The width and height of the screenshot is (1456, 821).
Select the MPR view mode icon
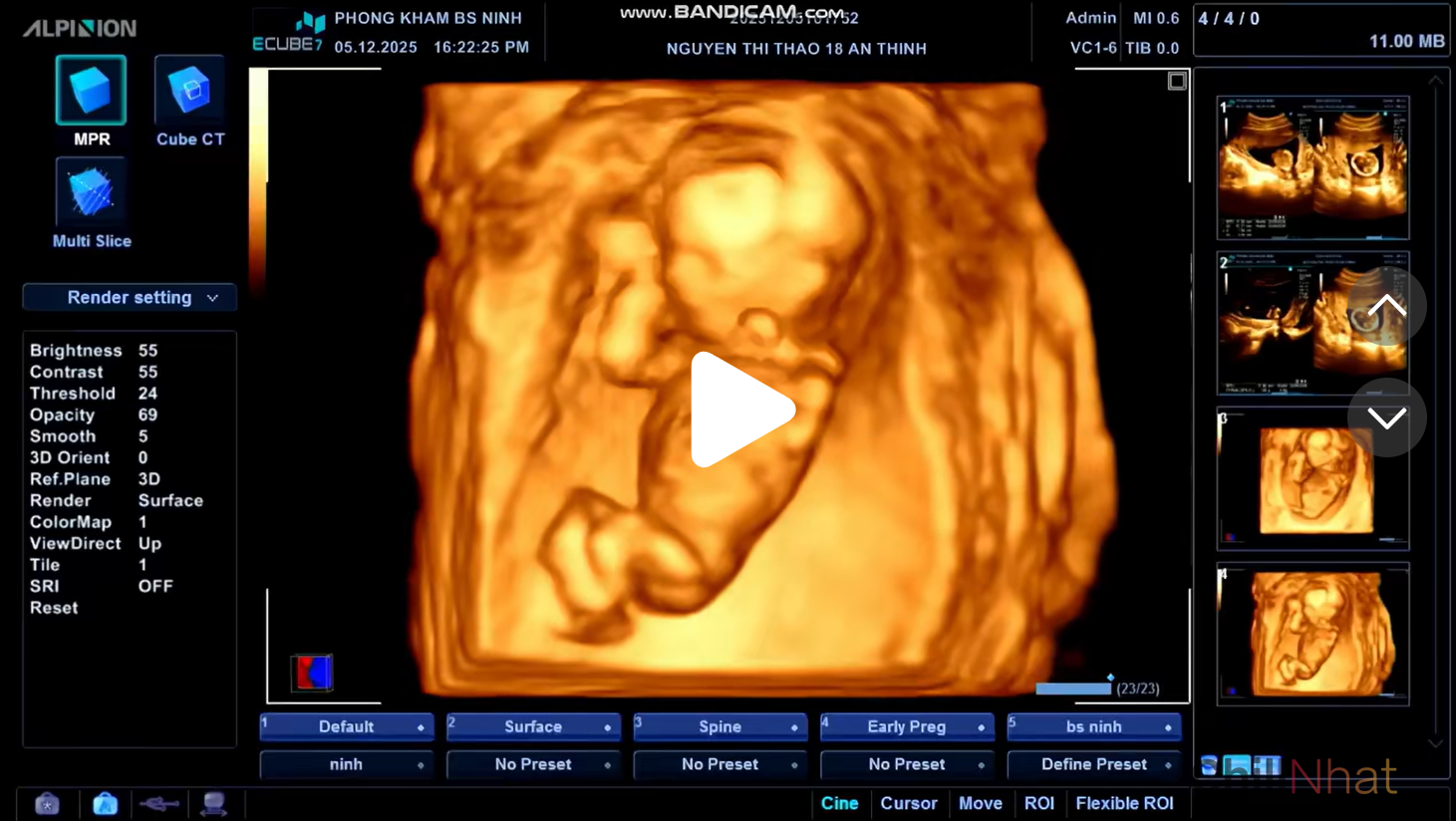point(91,92)
